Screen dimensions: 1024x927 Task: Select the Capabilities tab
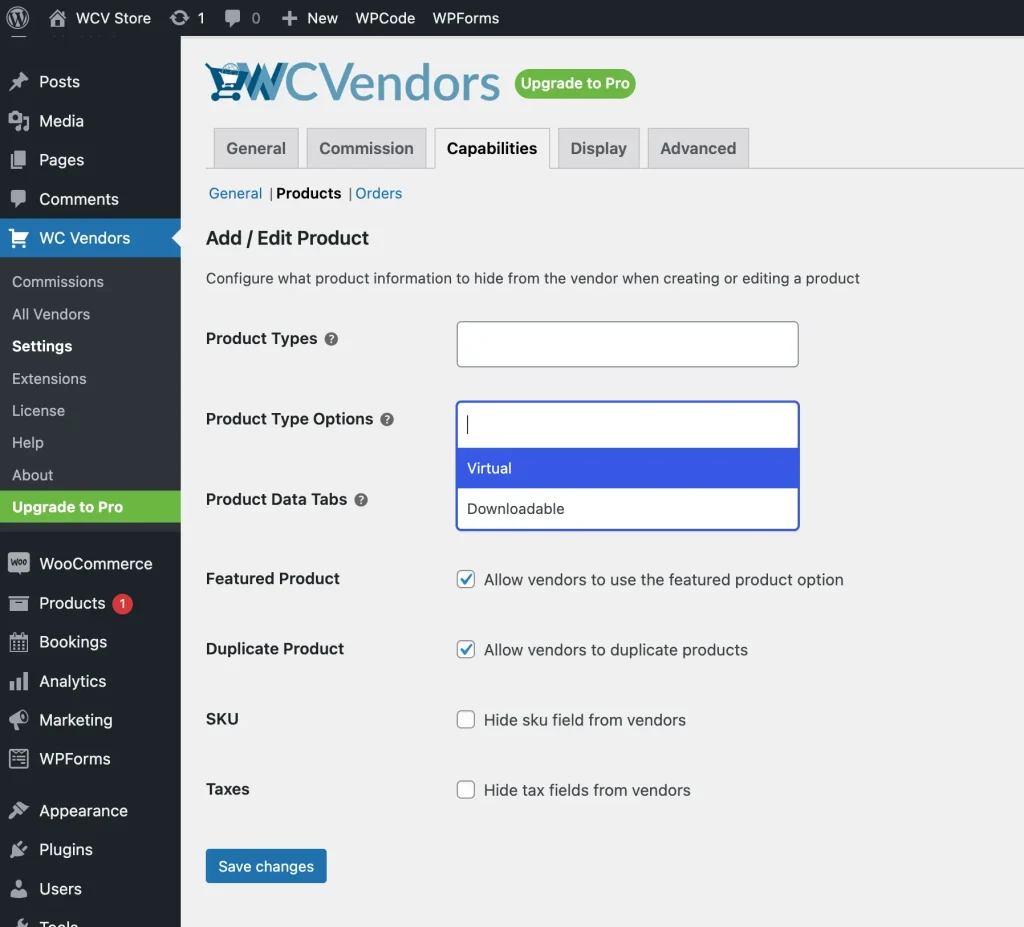pos(492,148)
